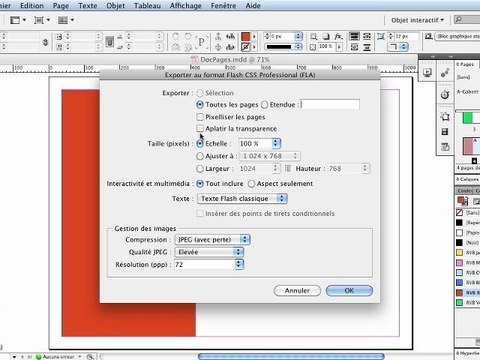
Task: Select Tout inclure radio button
Action: click(200, 184)
